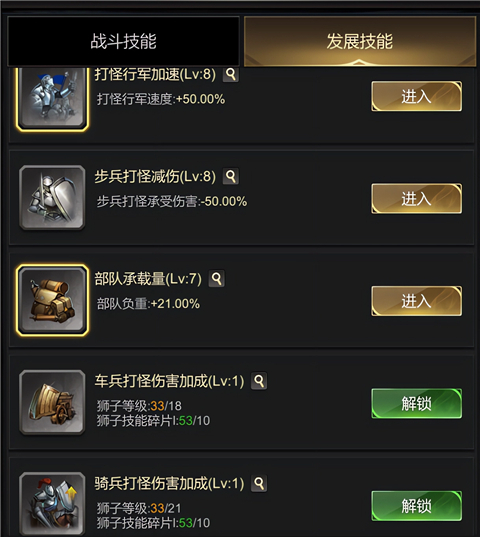
Task: Inspect details via 步兵打怪减伤 magnifier
Action: [231, 176]
